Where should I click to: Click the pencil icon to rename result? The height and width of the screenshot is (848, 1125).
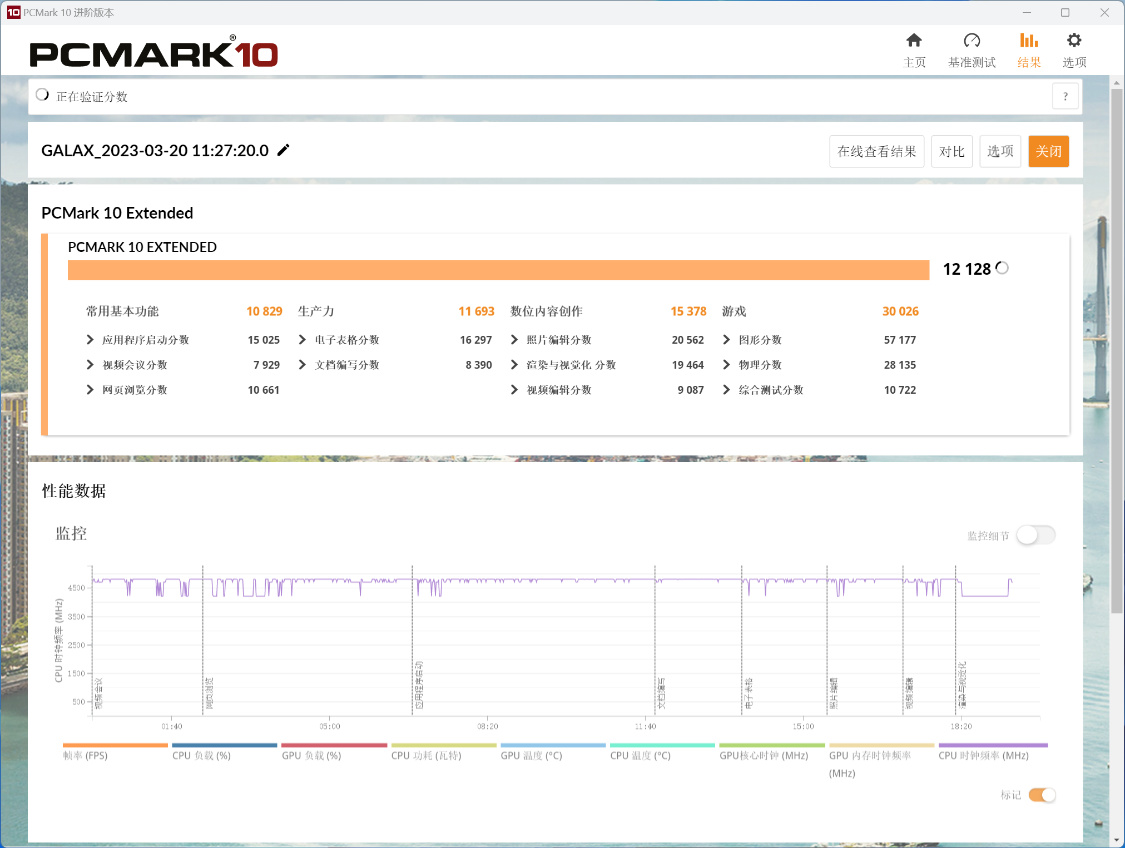(x=283, y=150)
